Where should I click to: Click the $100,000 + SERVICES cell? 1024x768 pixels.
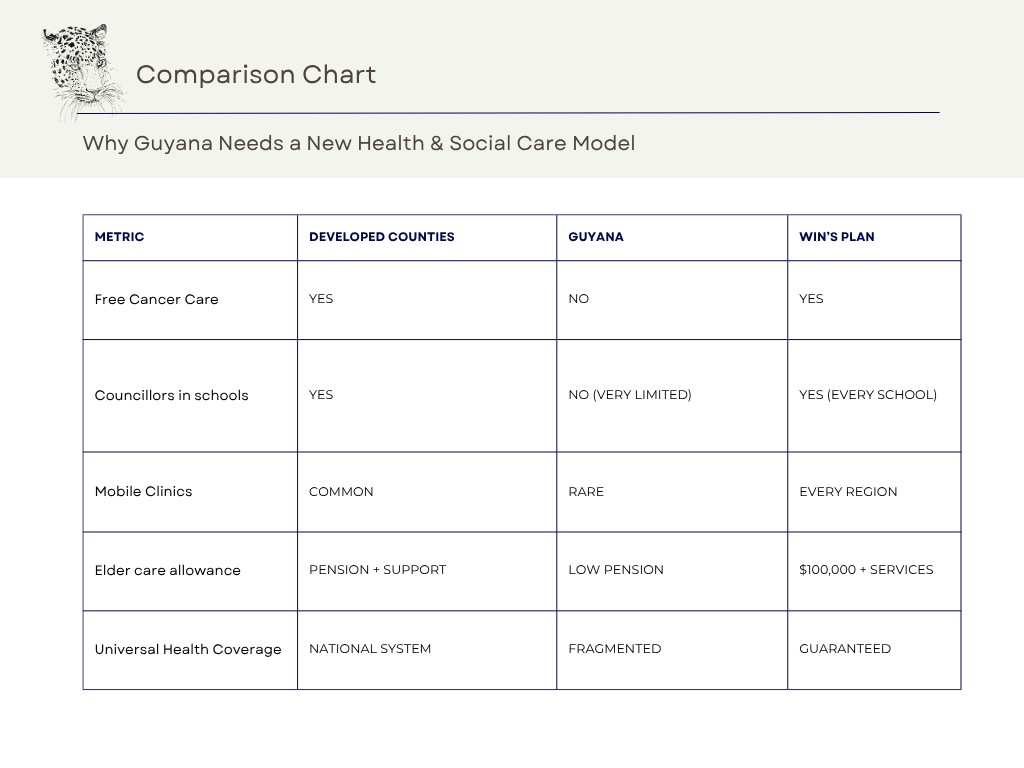pos(865,570)
